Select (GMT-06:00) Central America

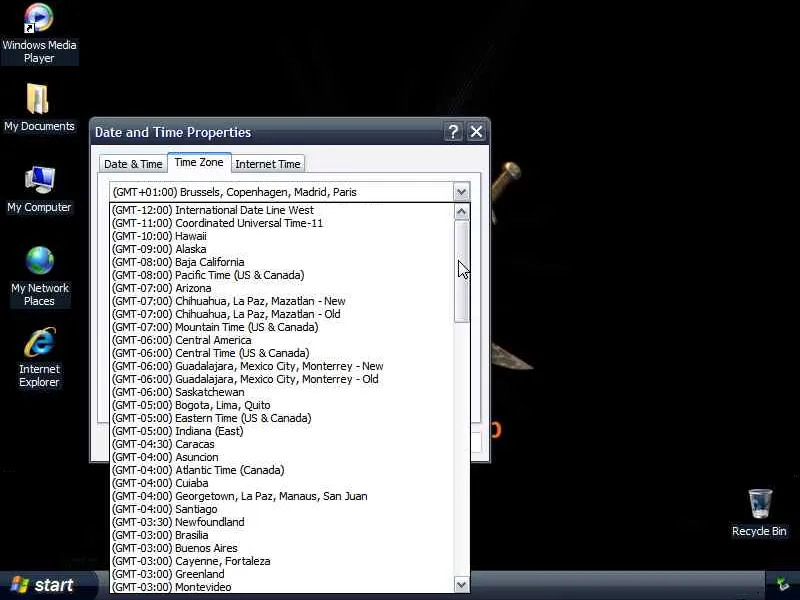coord(282,340)
